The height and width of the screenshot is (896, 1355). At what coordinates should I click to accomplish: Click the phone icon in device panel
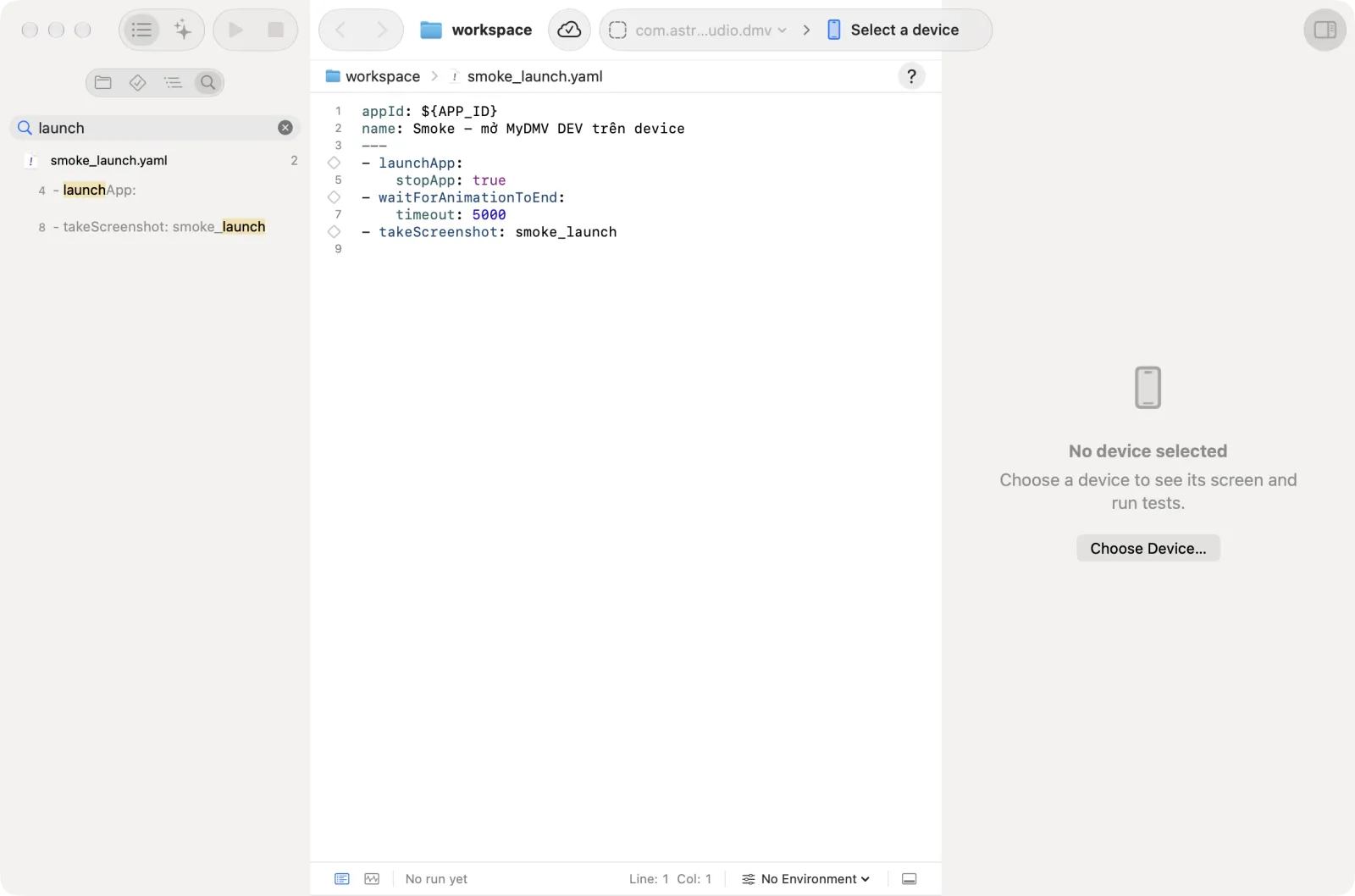click(x=1148, y=387)
